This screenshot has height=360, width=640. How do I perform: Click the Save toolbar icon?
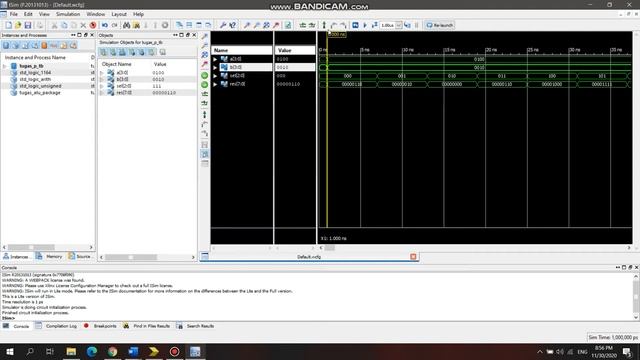[x=28, y=25]
